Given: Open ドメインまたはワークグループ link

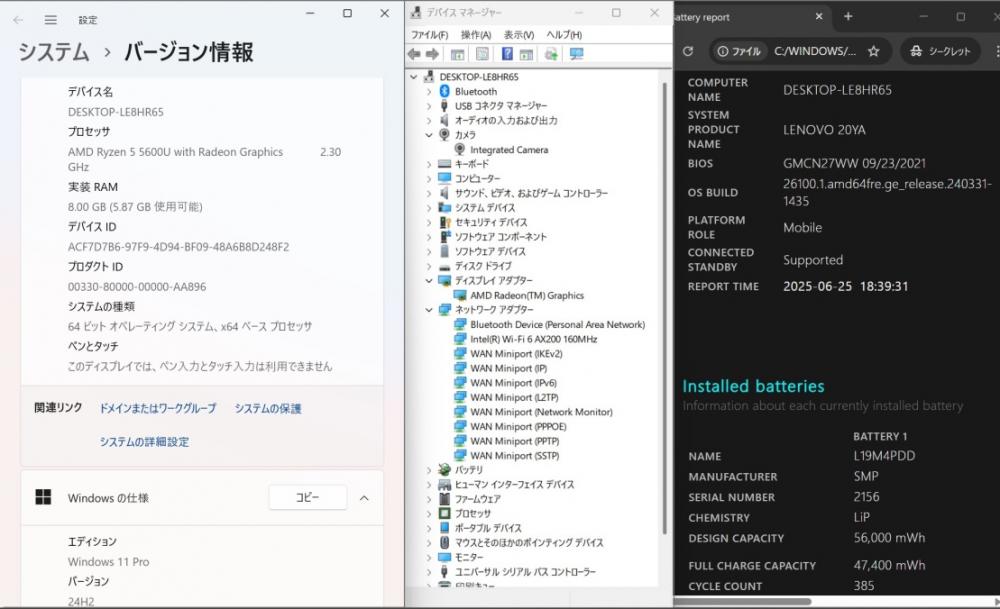Looking at the screenshot, I should pyautogui.click(x=158, y=408).
